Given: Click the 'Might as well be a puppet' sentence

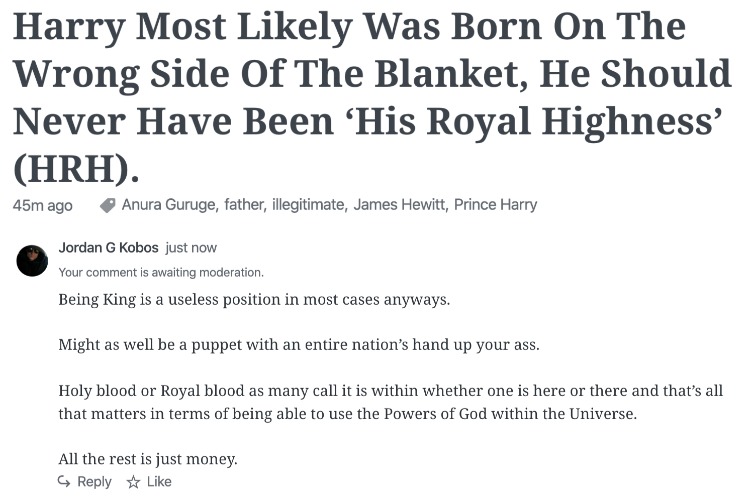Looking at the screenshot, I should tap(299, 345).
